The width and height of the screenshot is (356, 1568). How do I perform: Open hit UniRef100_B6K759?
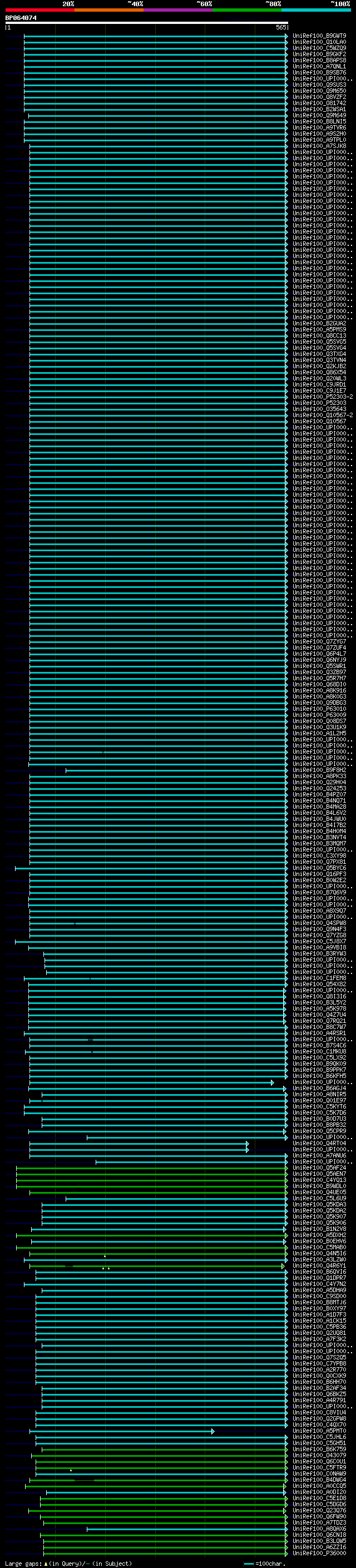pos(319,1450)
